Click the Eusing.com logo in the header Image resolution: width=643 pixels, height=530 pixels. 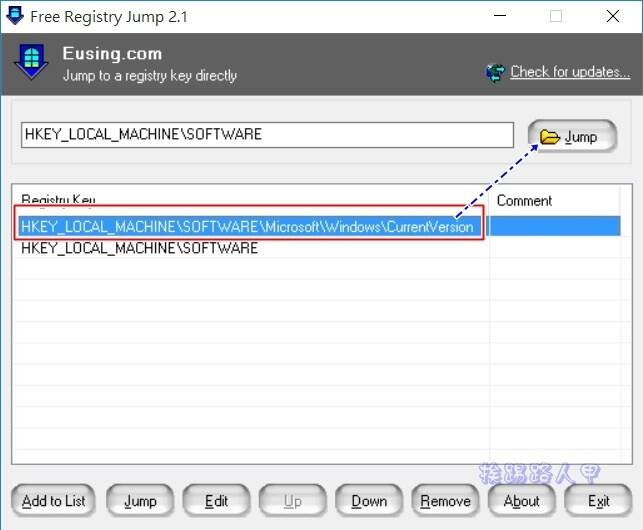point(31,62)
